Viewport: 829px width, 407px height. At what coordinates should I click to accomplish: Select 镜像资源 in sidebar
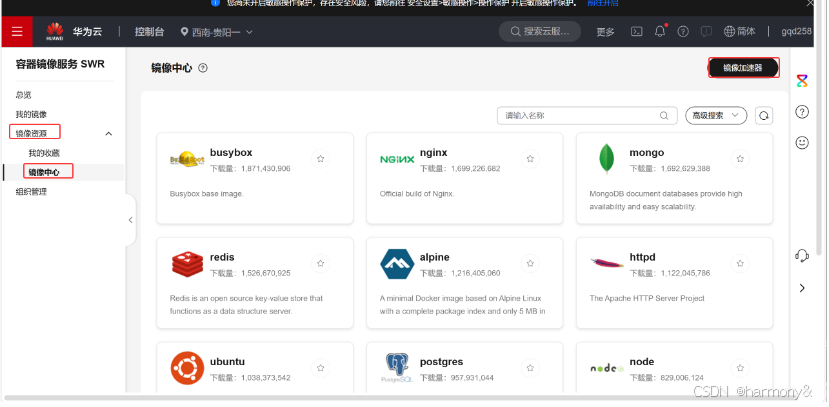pos(31,133)
